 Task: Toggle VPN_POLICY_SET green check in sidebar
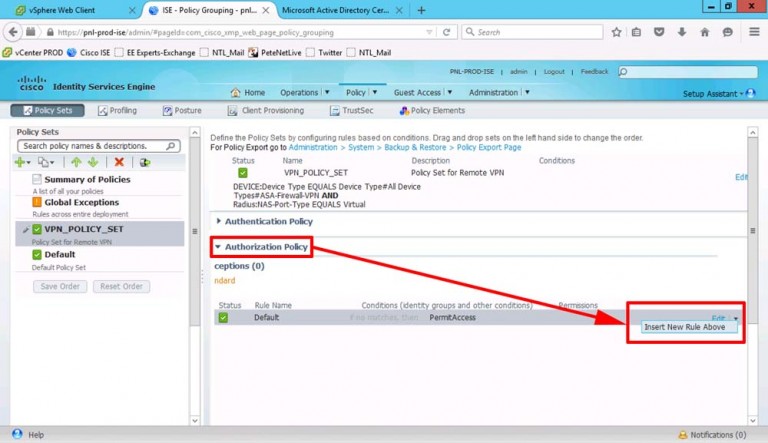[x=37, y=229]
